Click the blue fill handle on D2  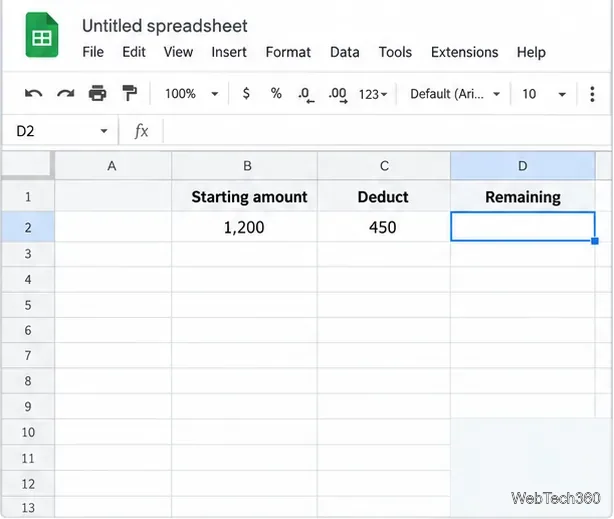595,241
